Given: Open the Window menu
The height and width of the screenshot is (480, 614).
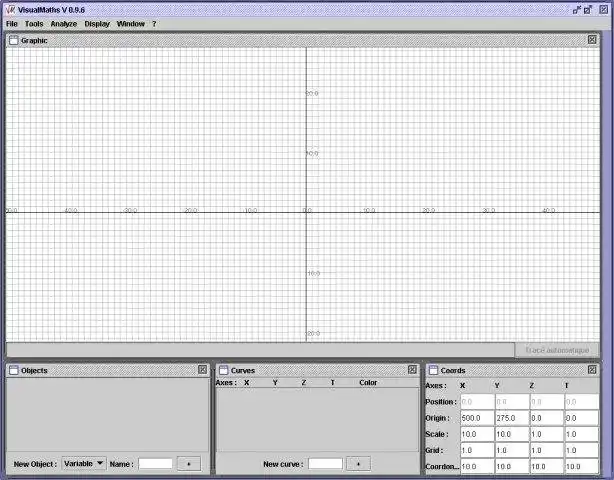Looking at the screenshot, I should (x=131, y=24).
